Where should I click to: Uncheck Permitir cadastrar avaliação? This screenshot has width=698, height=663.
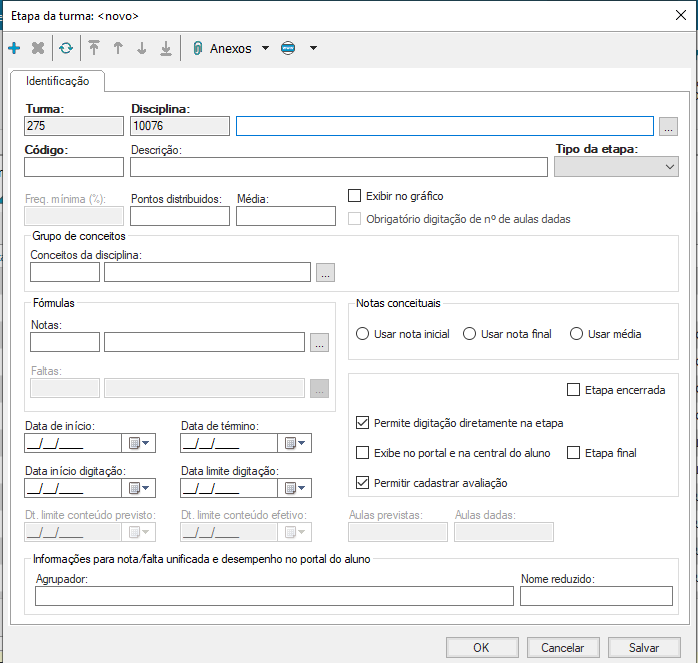coord(363,483)
